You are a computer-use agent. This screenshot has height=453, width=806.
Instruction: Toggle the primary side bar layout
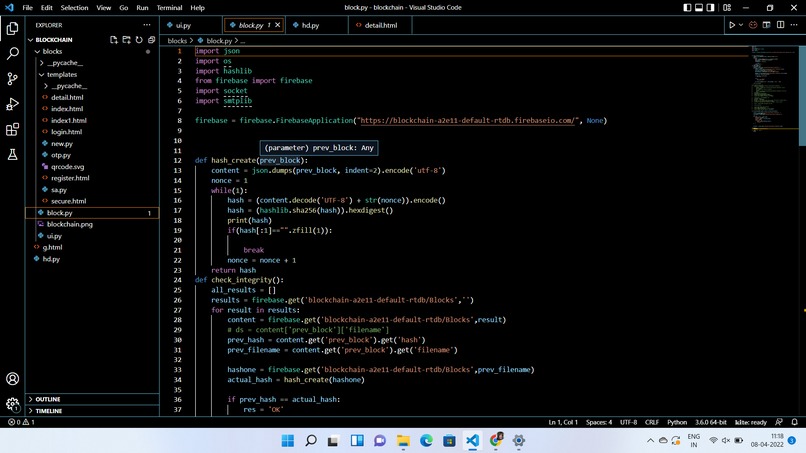687,8
